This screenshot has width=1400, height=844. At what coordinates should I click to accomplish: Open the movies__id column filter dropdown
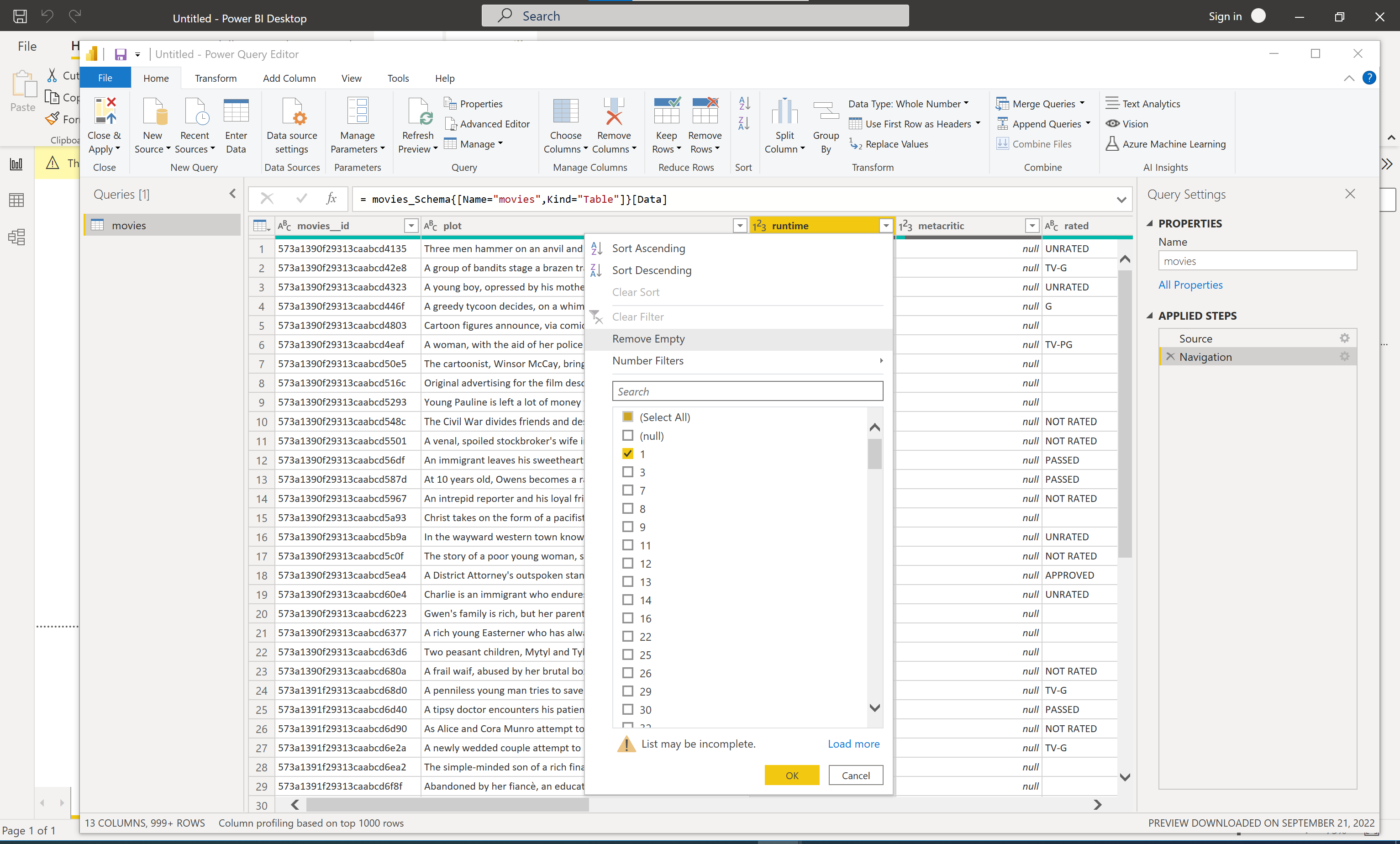411,226
